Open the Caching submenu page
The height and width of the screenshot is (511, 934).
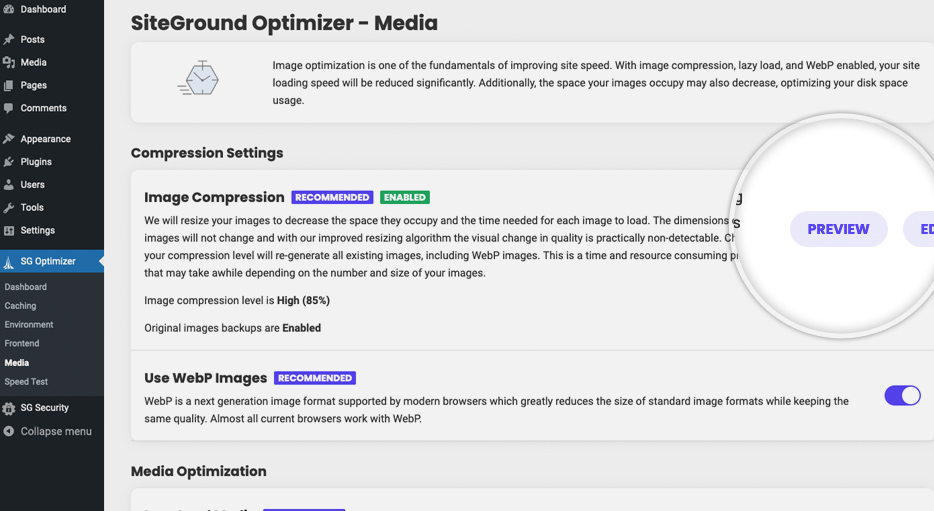point(20,306)
